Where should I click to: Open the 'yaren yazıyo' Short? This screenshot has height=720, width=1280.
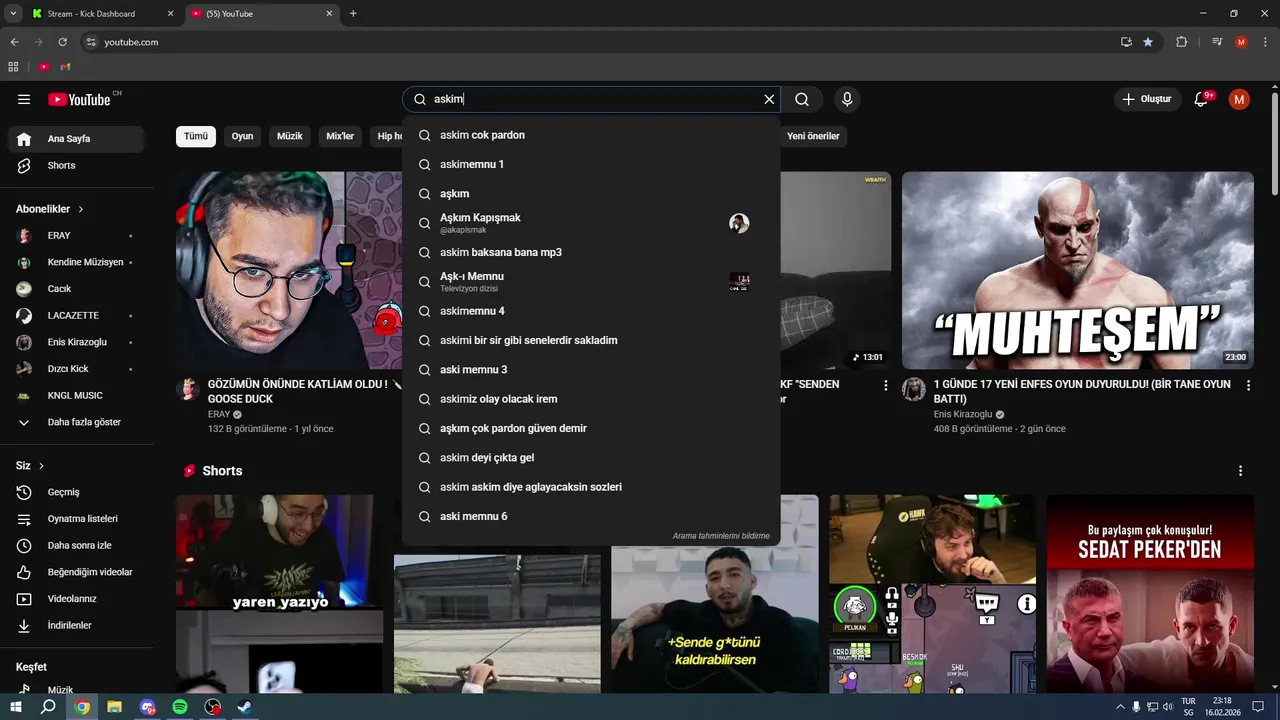tap(280, 594)
